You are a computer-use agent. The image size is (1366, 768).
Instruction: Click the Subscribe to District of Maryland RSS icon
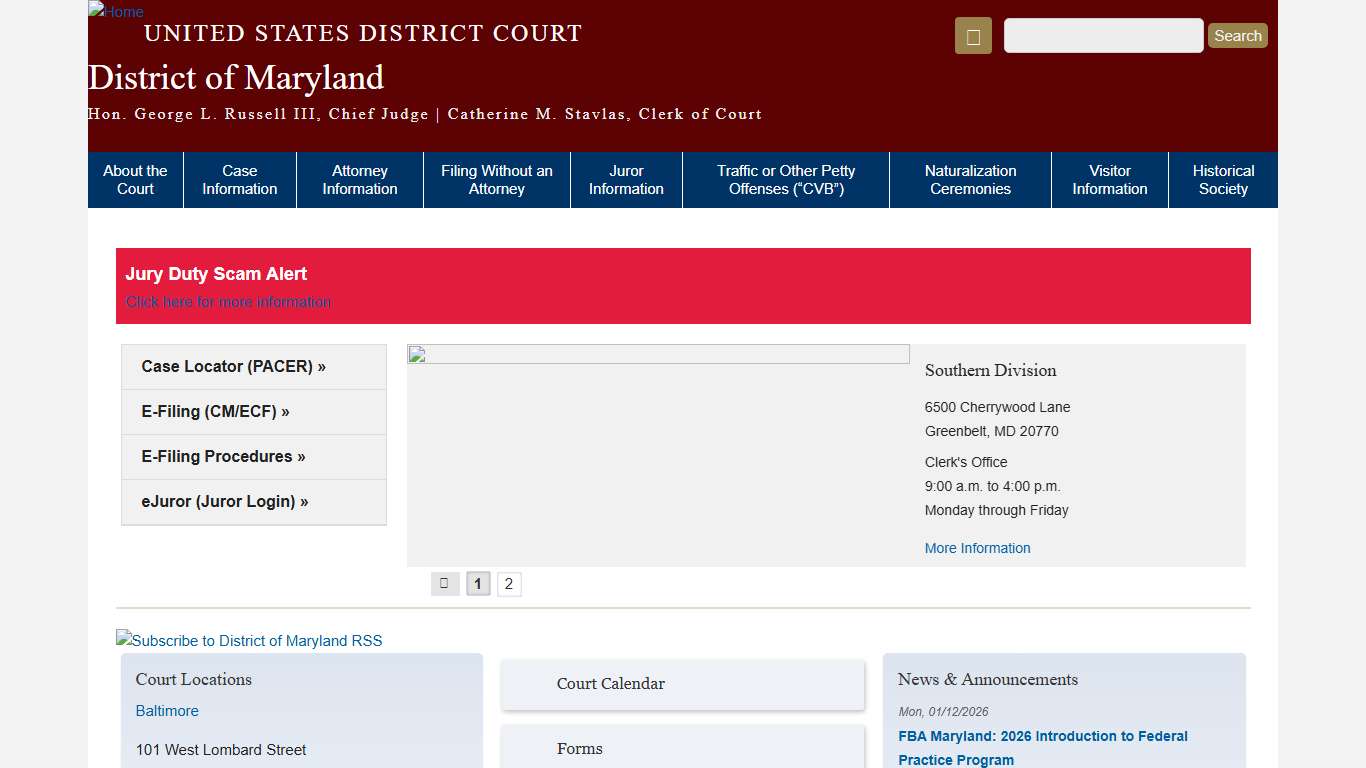coord(248,640)
